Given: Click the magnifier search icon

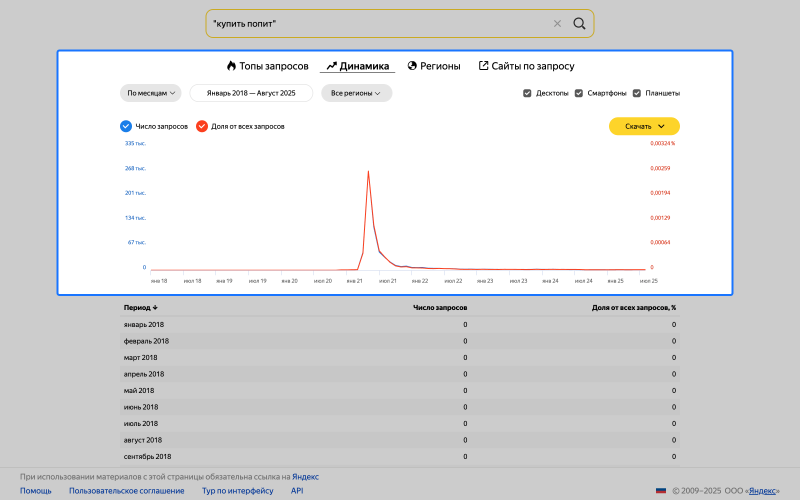Looking at the screenshot, I should coord(579,23).
